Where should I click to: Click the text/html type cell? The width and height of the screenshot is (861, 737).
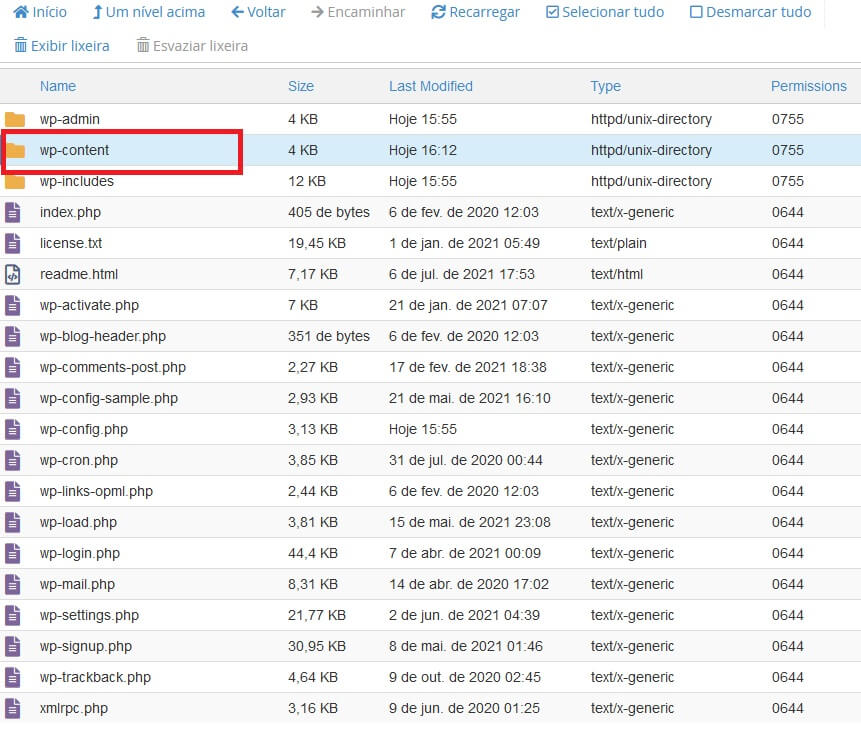pos(617,274)
